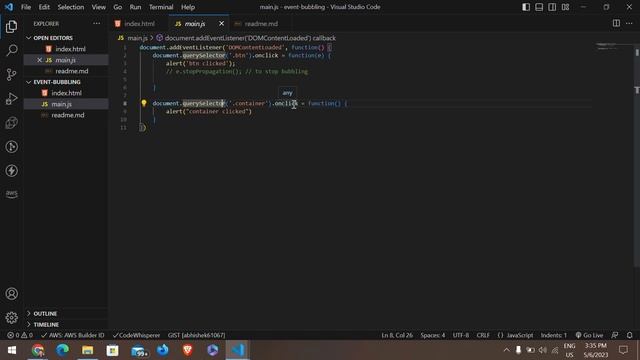Open the Help menu
Viewport: 640px width, 360px height.
(188, 7)
